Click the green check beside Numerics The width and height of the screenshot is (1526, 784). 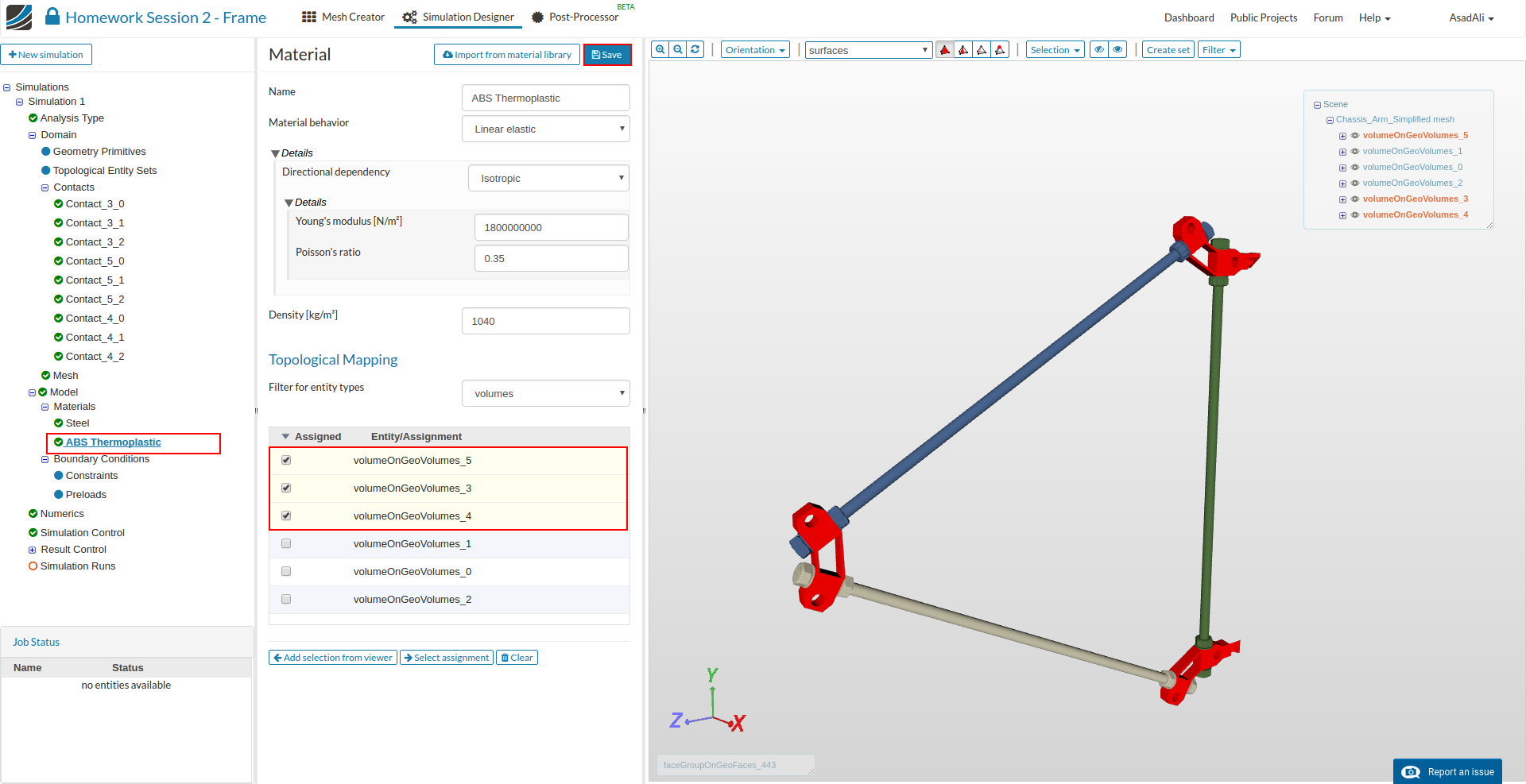(33, 514)
